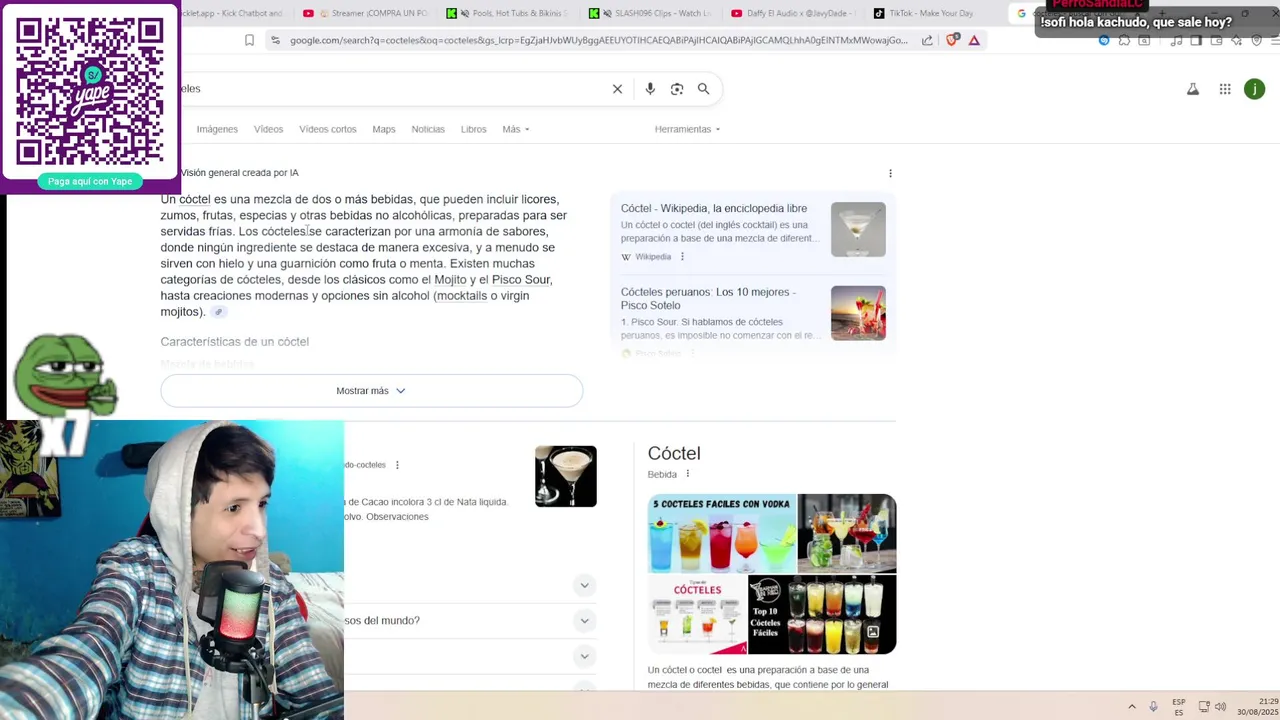Open the 'Herramientas' tools dropdown
The height and width of the screenshot is (720, 1280).
pyautogui.click(x=687, y=129)
